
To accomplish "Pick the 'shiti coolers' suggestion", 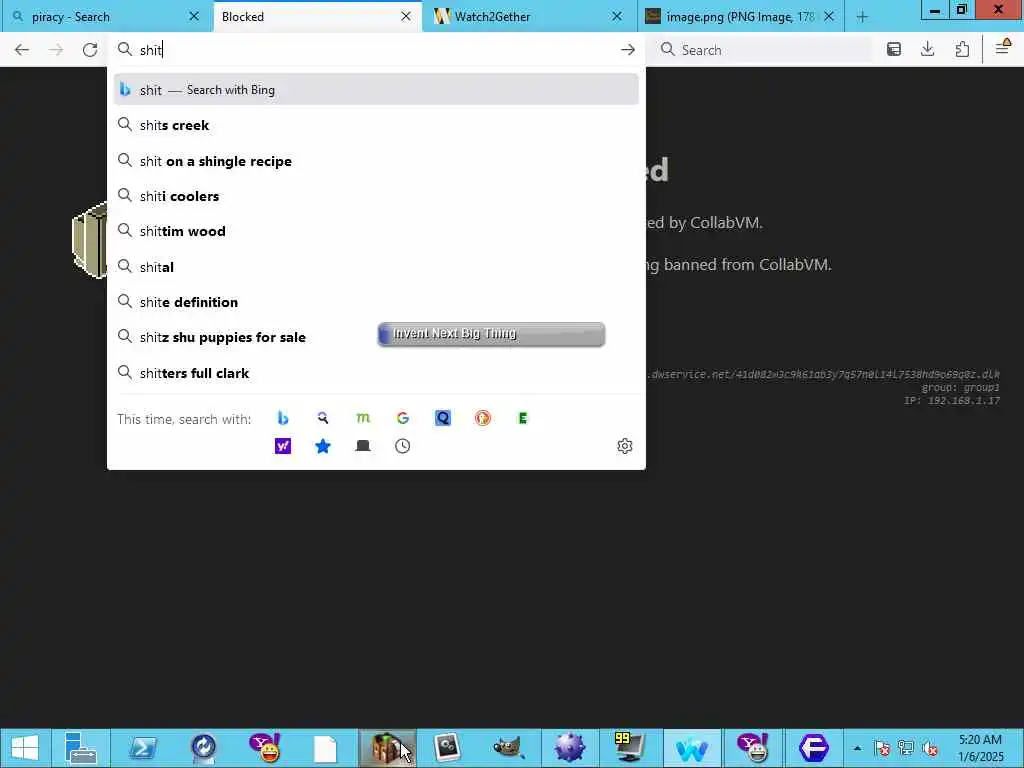I will 376,196.
